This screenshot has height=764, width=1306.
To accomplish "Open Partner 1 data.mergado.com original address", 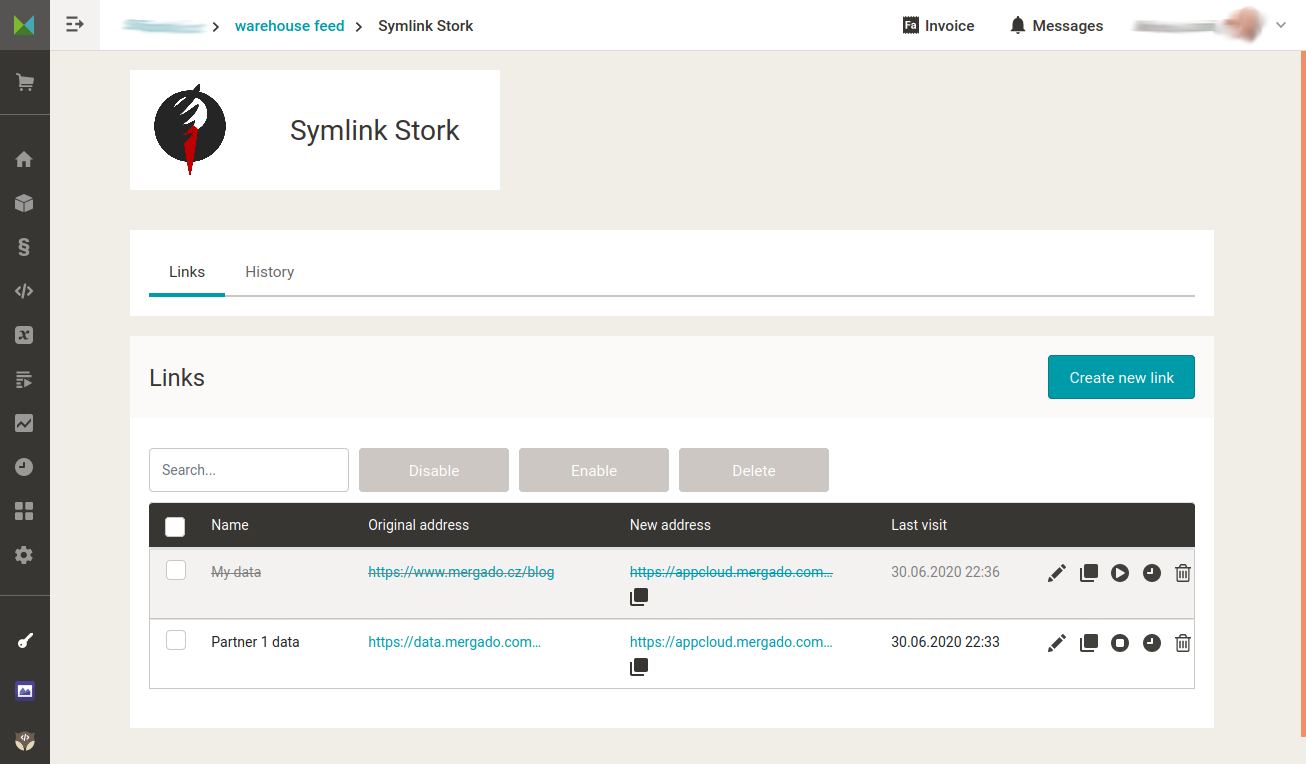I will point(454,642).
